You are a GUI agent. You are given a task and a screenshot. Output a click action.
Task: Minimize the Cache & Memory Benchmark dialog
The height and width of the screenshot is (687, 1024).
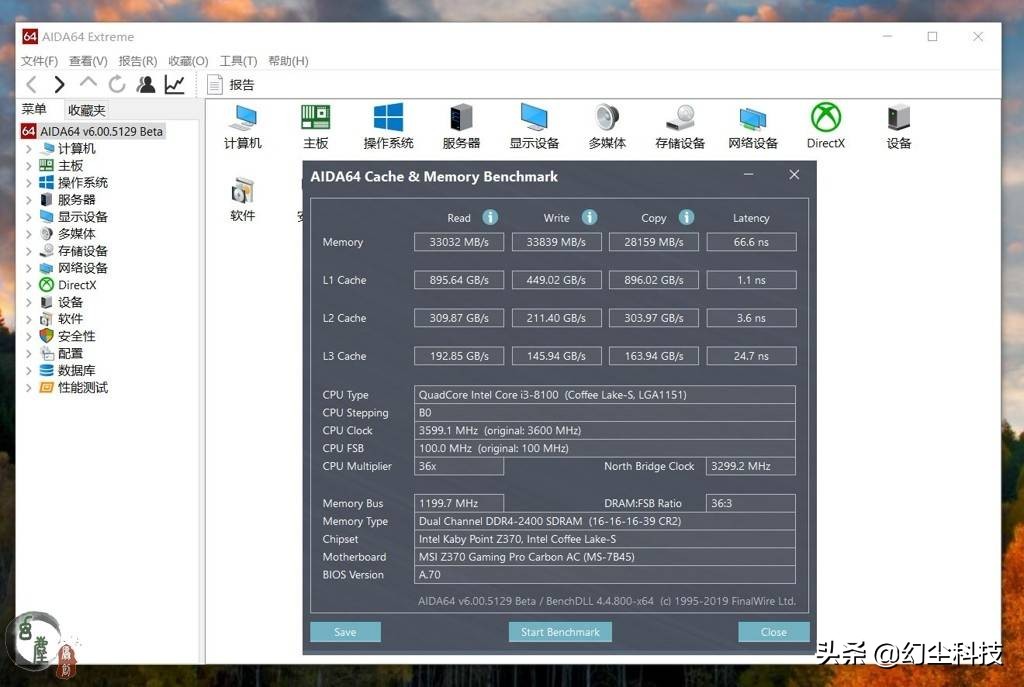coord(748,174)
